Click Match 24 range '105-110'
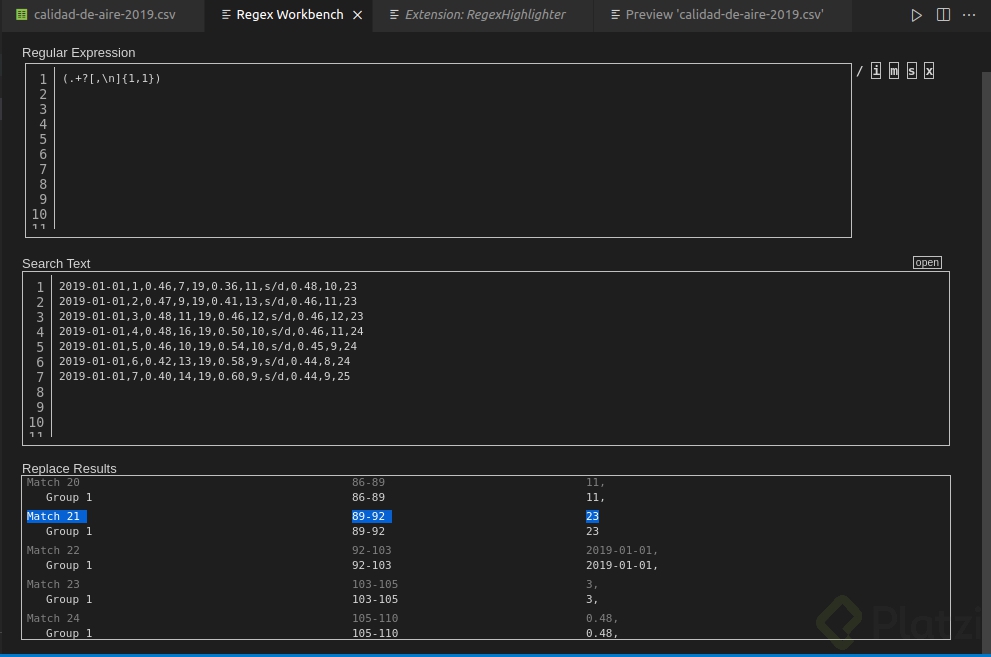This screenshot has width=991, height=657. pos(375,618)
